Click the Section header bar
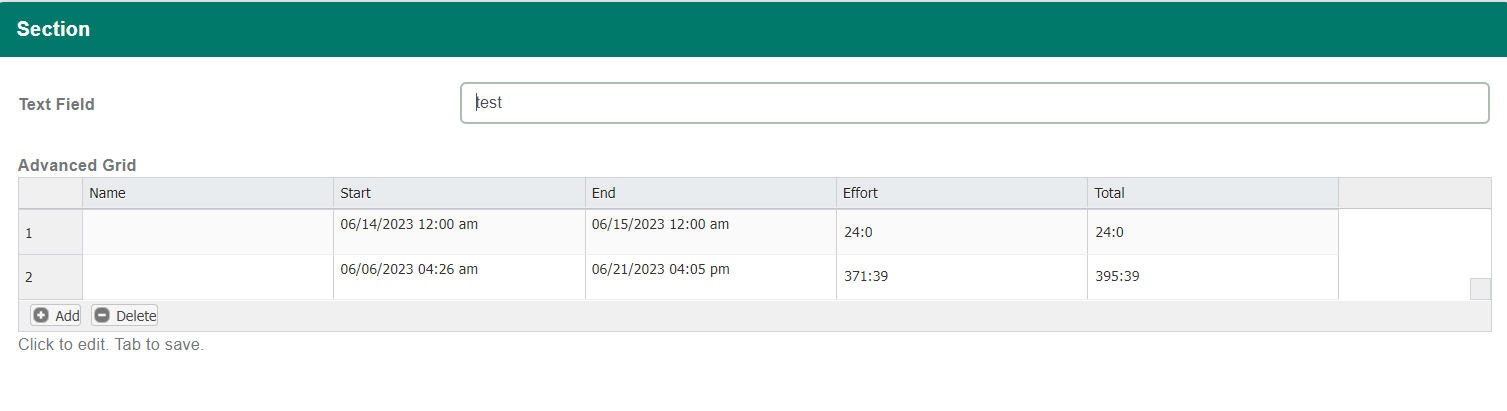Image resolution: width=1507 pixels, height=411 pixels. (x=753, y=29)
